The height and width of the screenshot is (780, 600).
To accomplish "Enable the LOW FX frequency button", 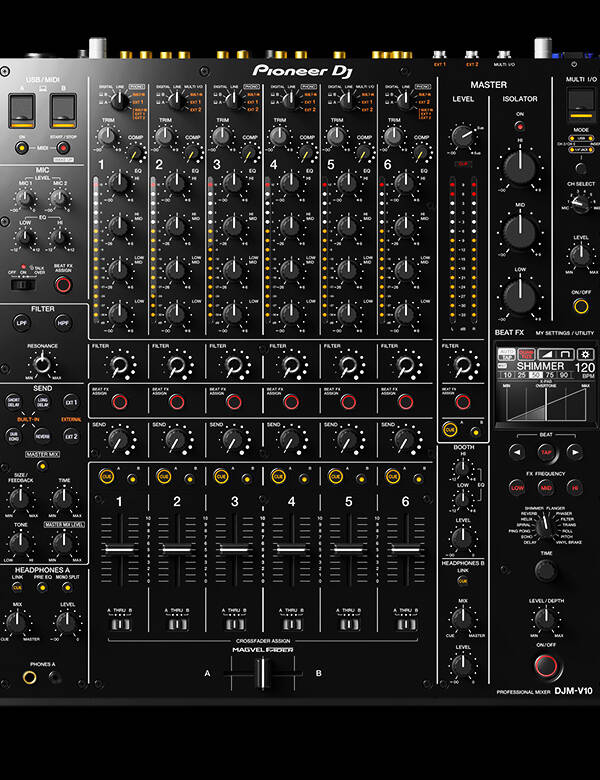I will pos(517,488).
